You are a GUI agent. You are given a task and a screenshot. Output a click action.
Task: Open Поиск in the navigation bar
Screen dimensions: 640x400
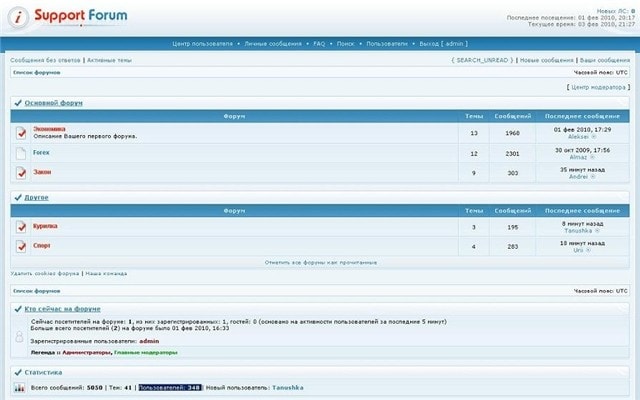345,44
